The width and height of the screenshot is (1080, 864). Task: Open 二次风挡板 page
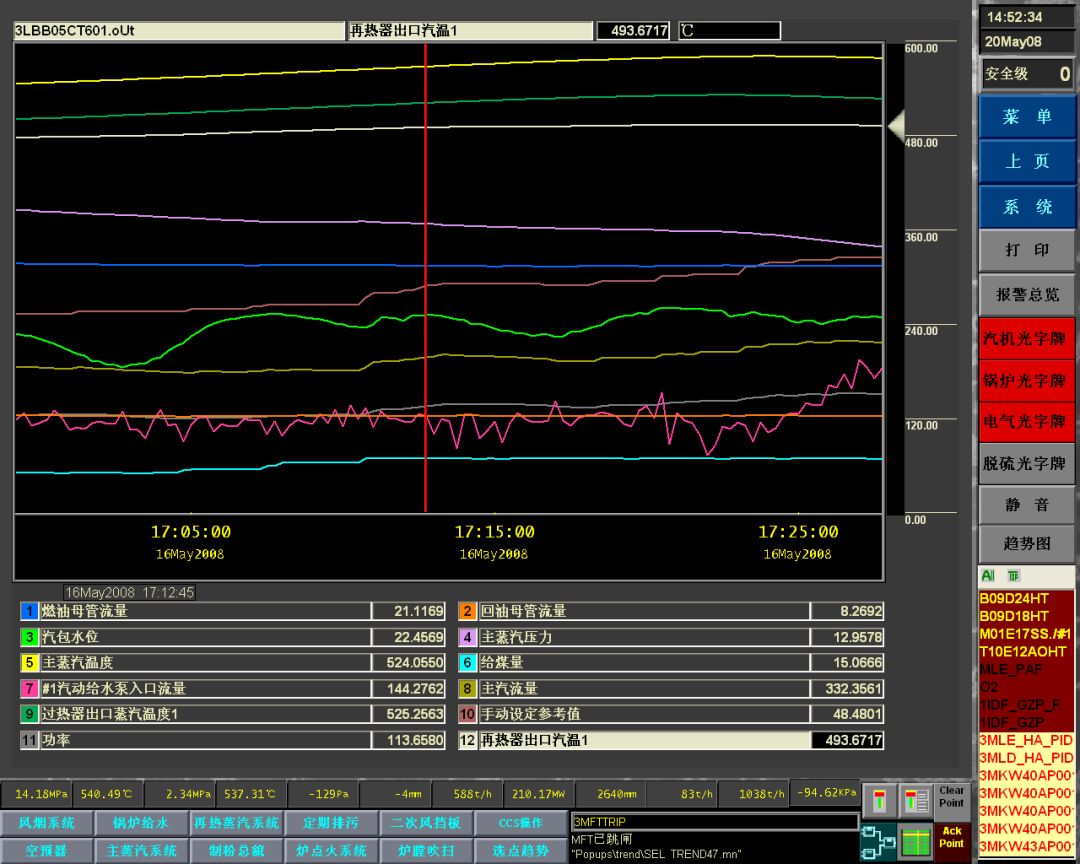pyautogui.click(x=426, y=823)
